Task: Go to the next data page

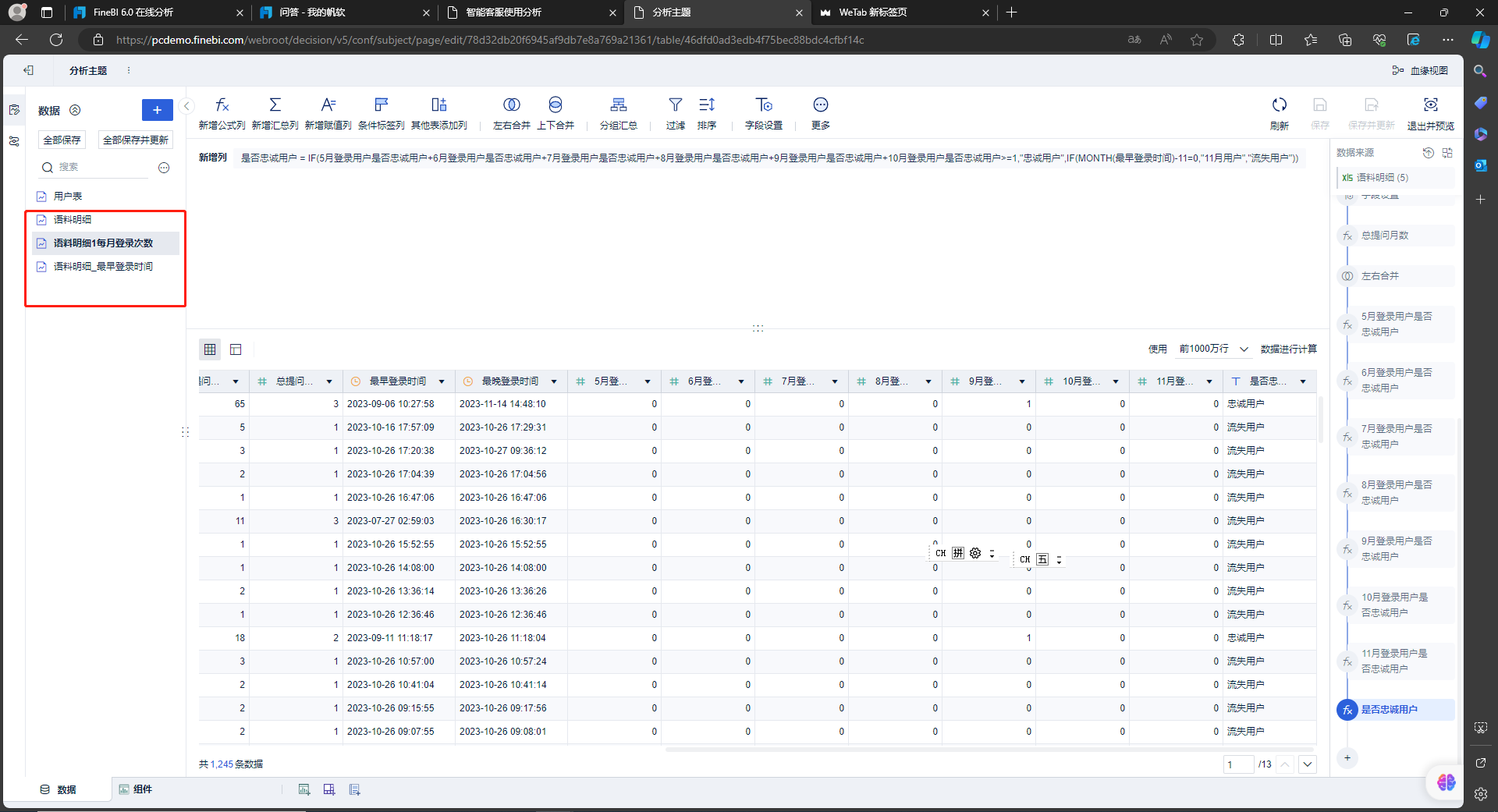Action: coord(1308,764)
